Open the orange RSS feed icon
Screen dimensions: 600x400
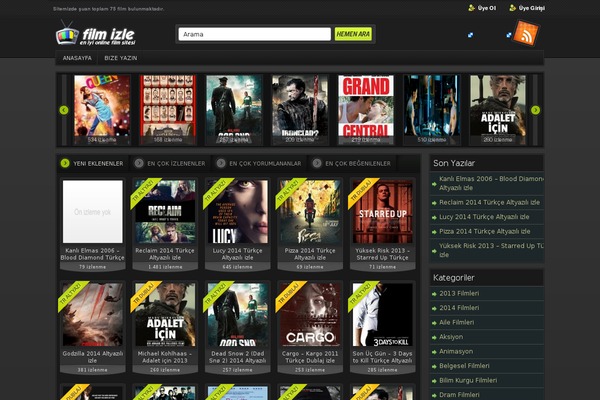click(x=526, y=33)
